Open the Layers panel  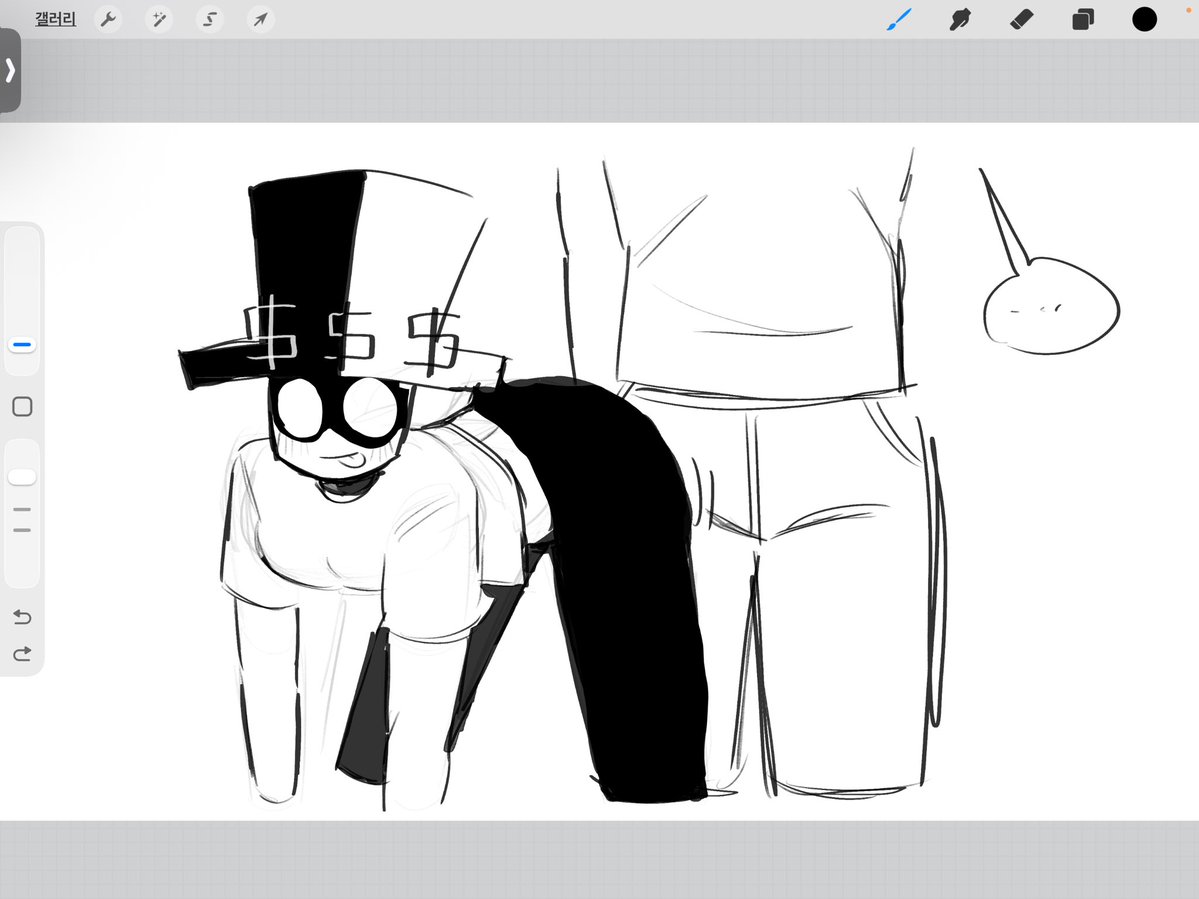(x=1083, y=19)
